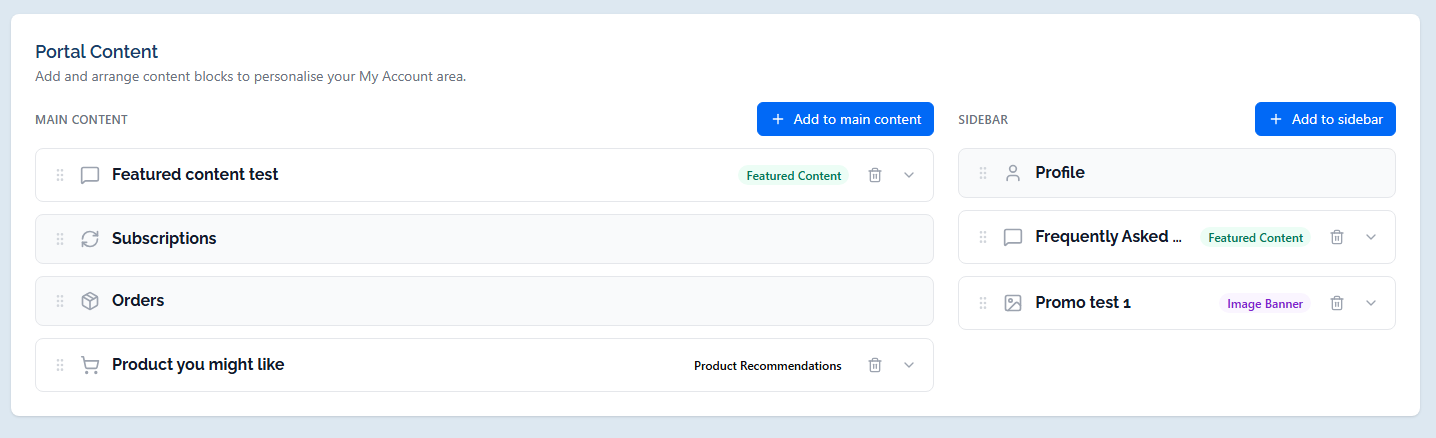This screenshot has height=438, width=1436.
Task: Click the Product Recommendations label
Action: tap(768, 366)
